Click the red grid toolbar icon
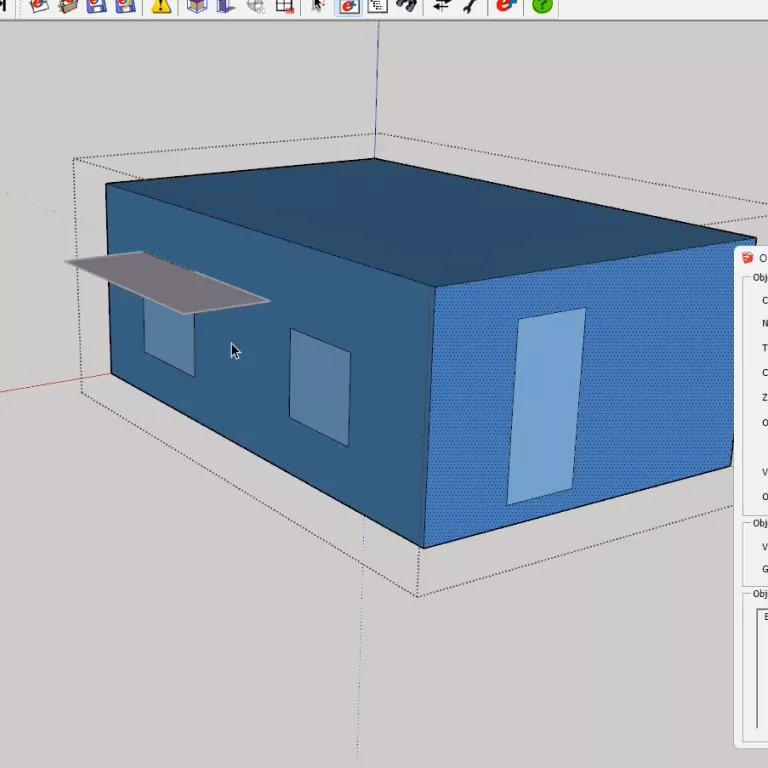The image size is (768, 768). point(285,5)
